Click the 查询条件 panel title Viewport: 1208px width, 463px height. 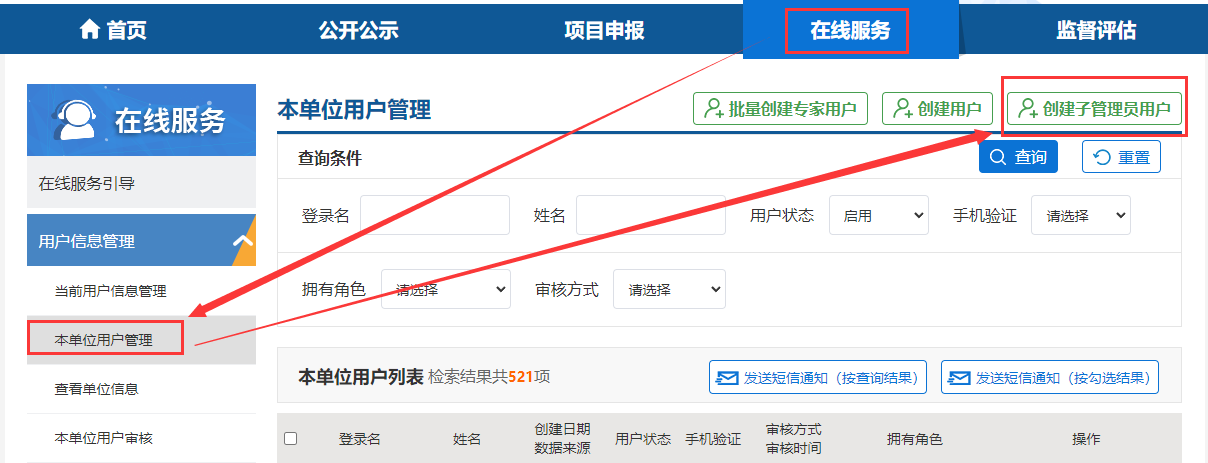[x=330, y=158]
